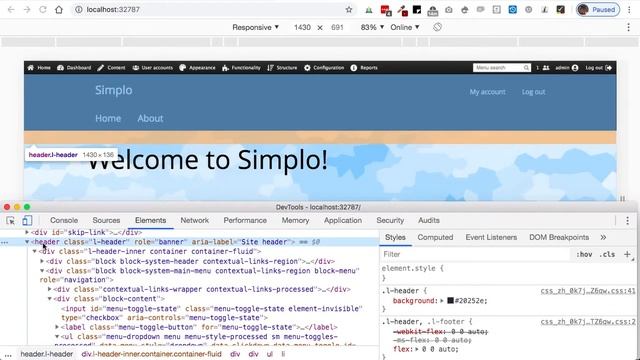This screenshot has height=360, width=640.
Task: Select the div.l-header-inner.container breadcrumb
Action: click(151, 354)
